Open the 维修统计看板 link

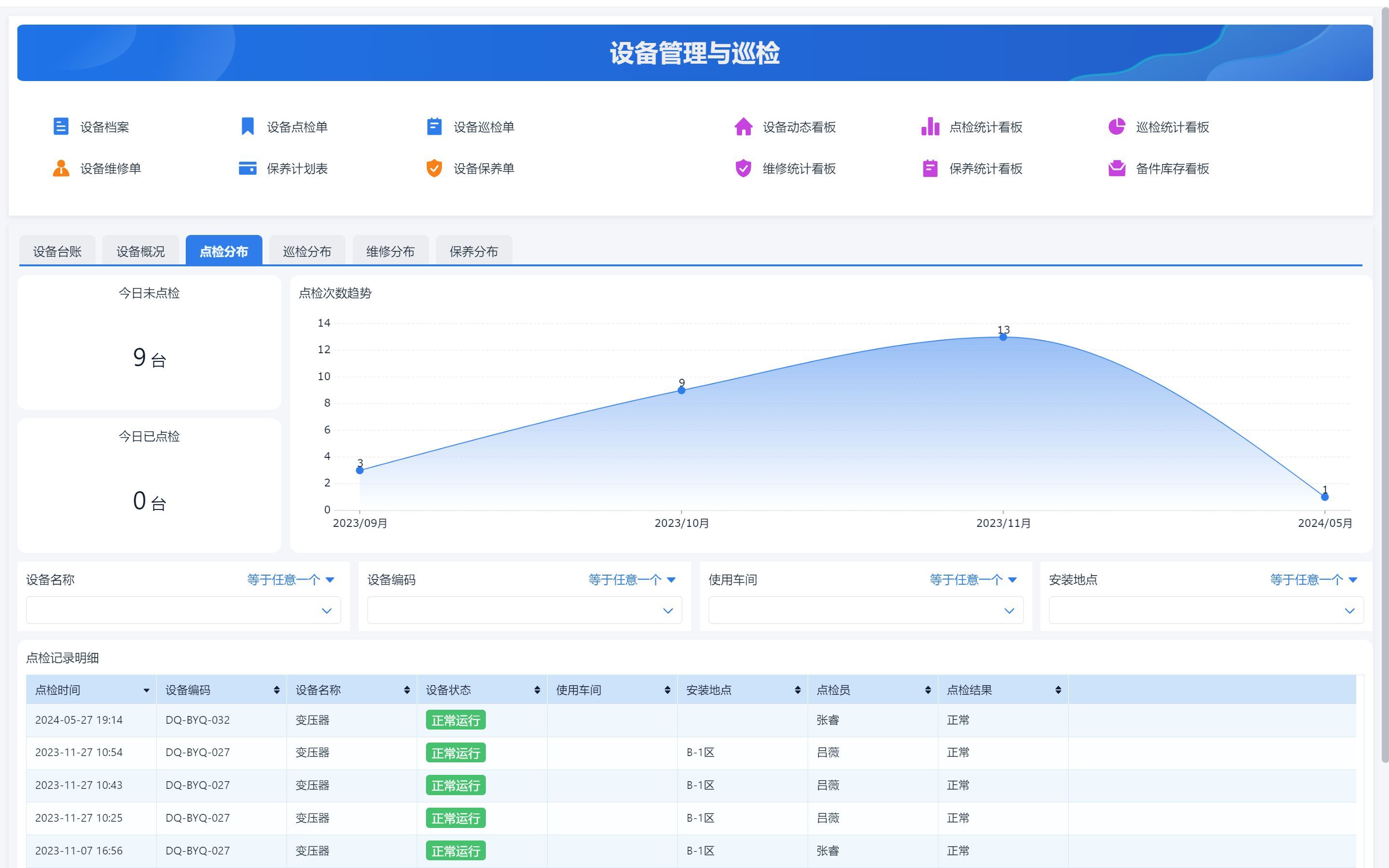[x=798, y=168]
